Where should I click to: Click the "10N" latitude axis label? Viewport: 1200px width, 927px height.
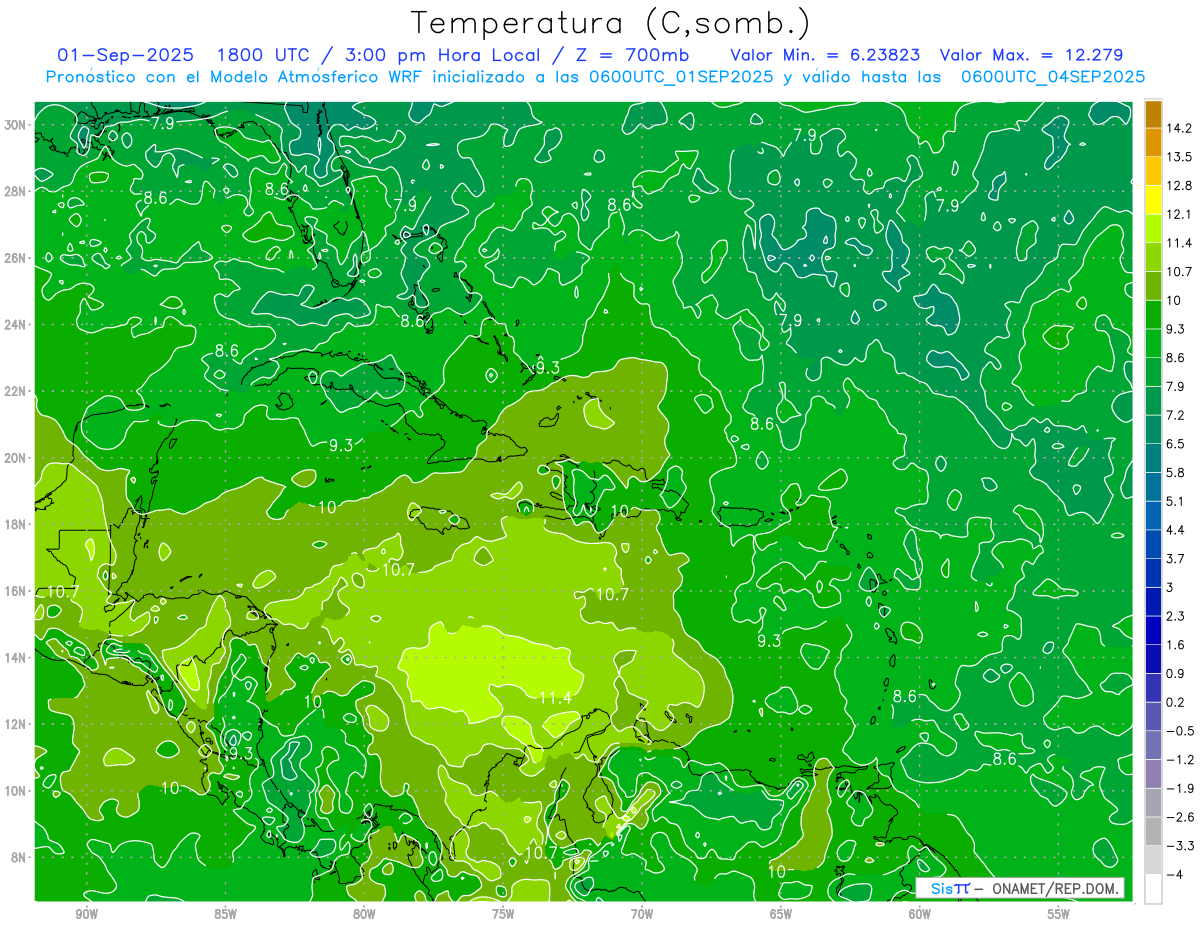click(x=15, y=790)
